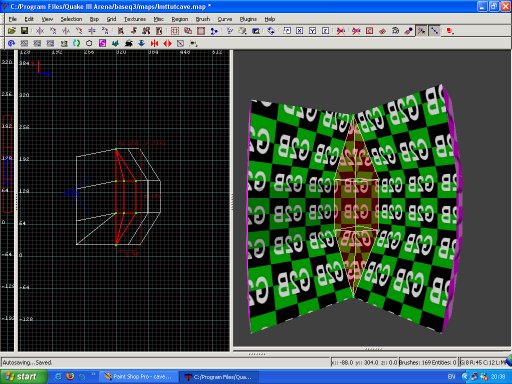Open the Brush menu
Image resolution: width=512 pixels, height=384 pixels.
203,19
